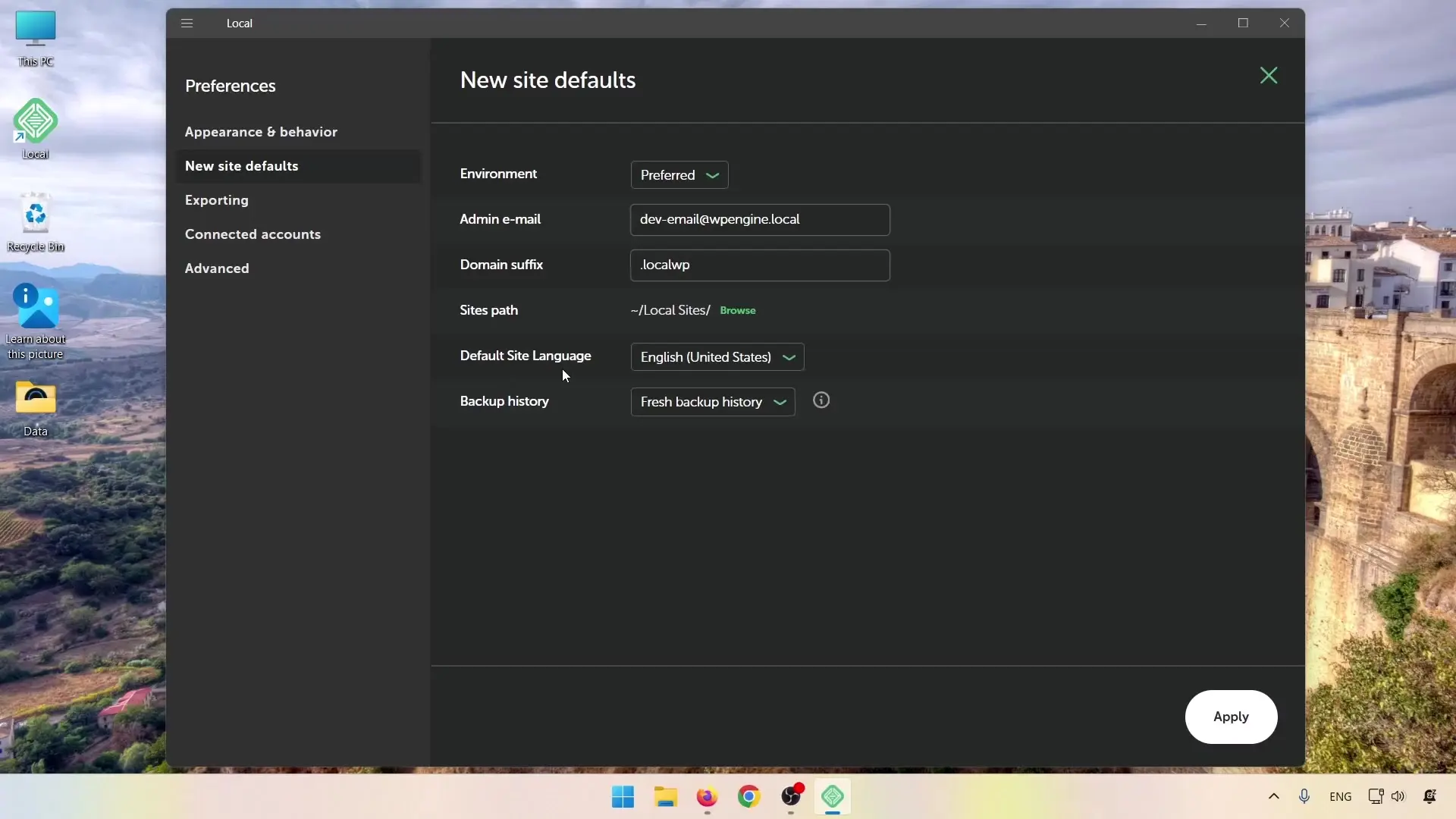
Task: Show hidden system tray icons
Action: [1274, 796]
